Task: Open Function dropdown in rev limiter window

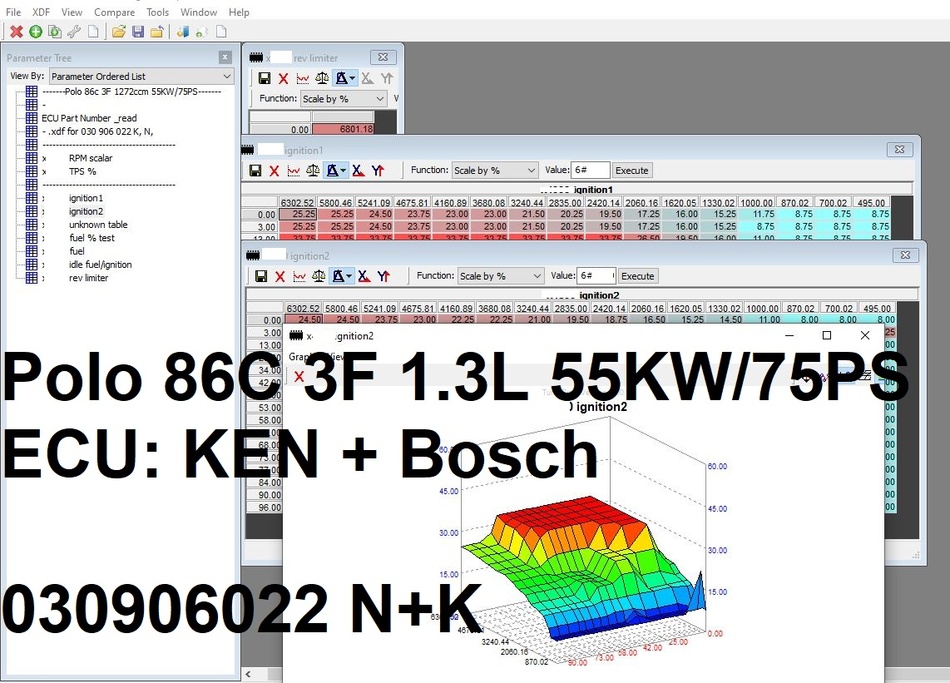Action: (x=344, y=99)
